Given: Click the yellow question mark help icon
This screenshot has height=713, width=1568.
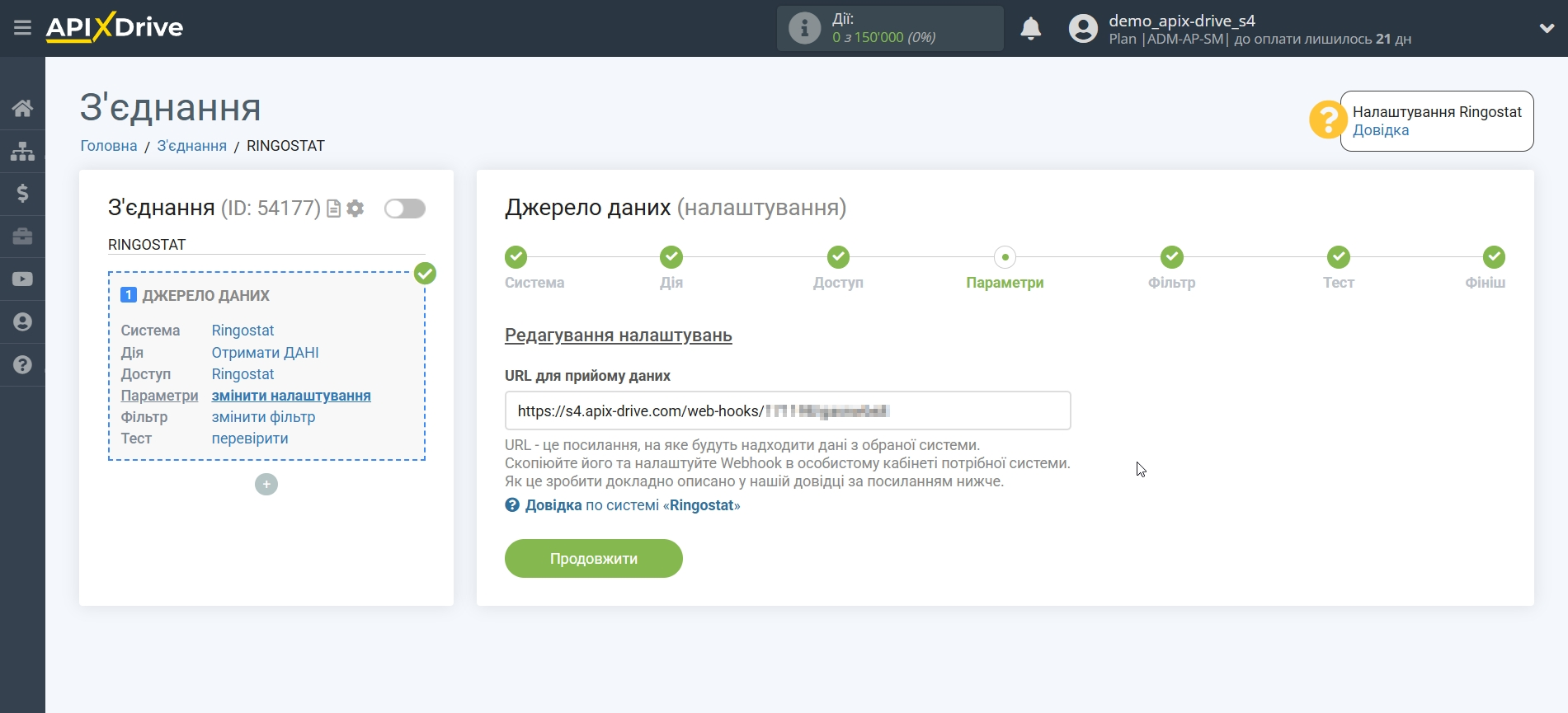Looking at the screenshot, I should pos(1327,120).
